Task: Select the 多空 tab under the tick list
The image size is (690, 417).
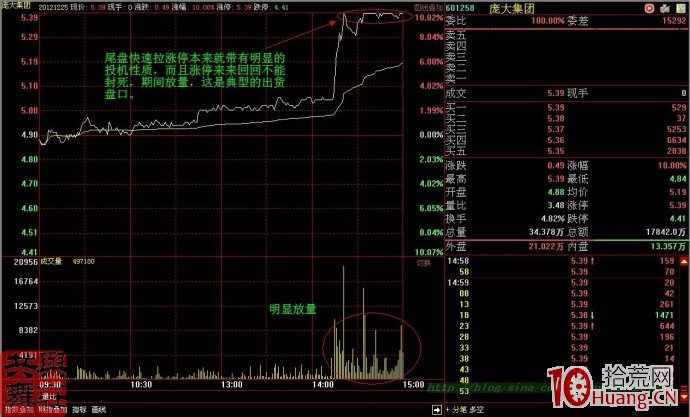Action: click(477, 410)
